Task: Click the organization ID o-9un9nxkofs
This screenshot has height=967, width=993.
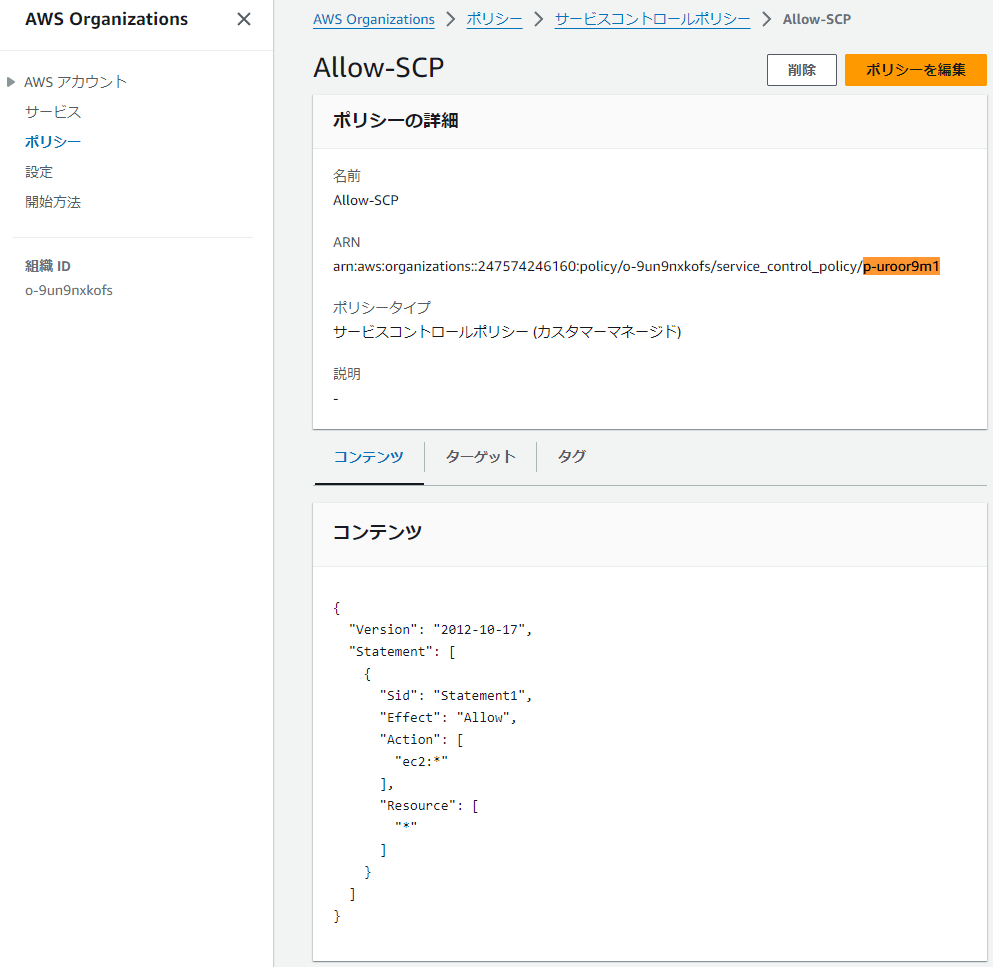Action: (x=68, y=290)
